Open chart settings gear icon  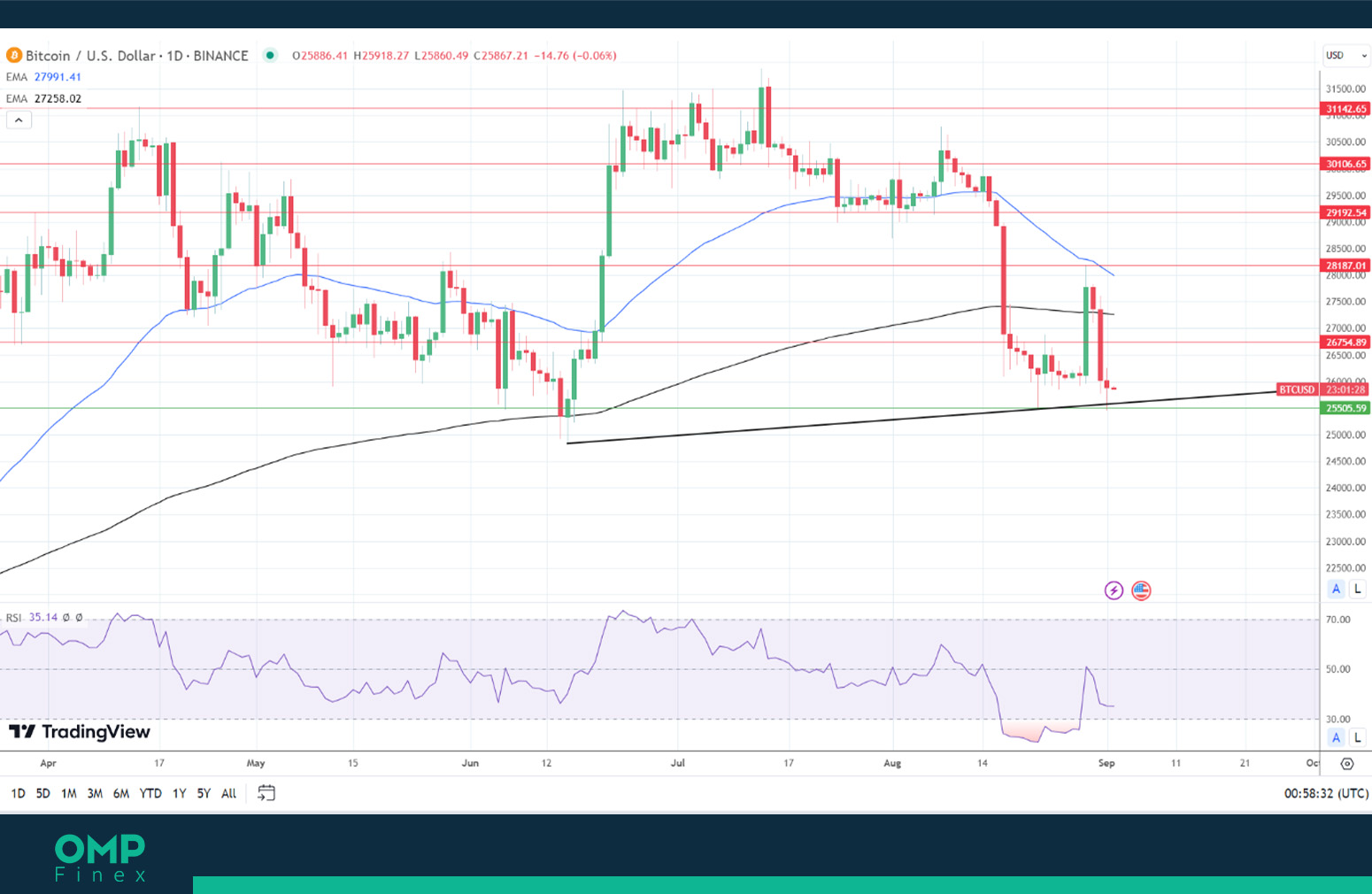pos(1347,763)
